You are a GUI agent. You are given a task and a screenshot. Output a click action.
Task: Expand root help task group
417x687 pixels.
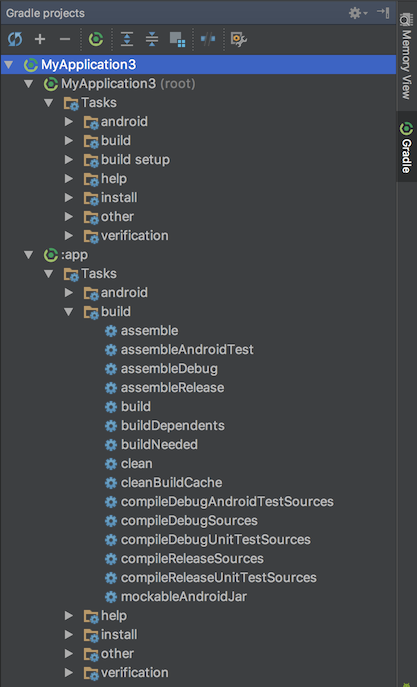click(69, 178)
